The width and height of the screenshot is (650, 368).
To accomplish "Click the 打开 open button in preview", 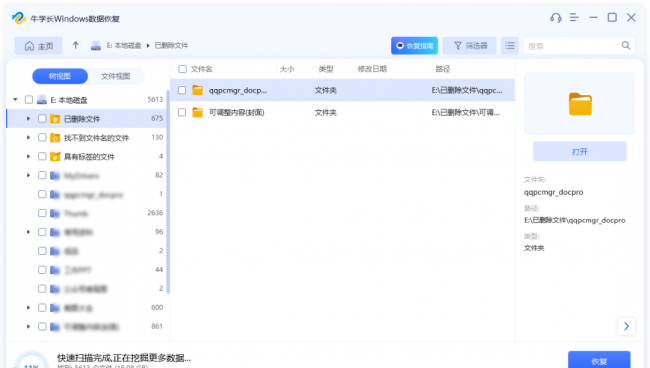I will 580,152.
